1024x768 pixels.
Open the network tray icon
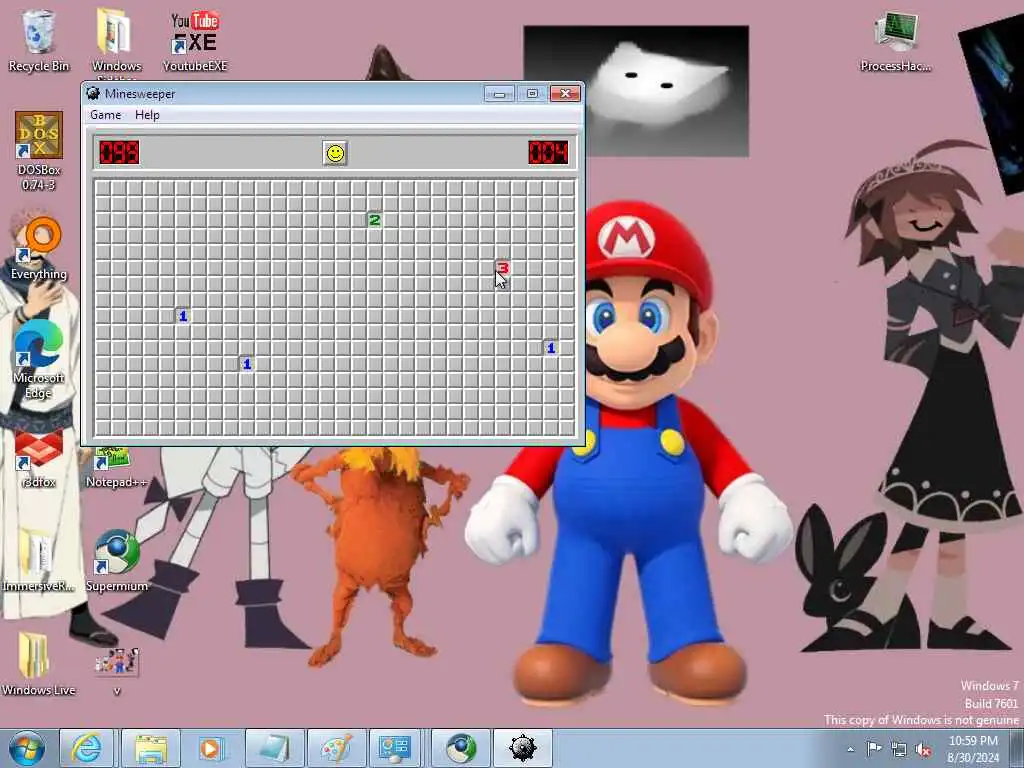coord(899,749)
